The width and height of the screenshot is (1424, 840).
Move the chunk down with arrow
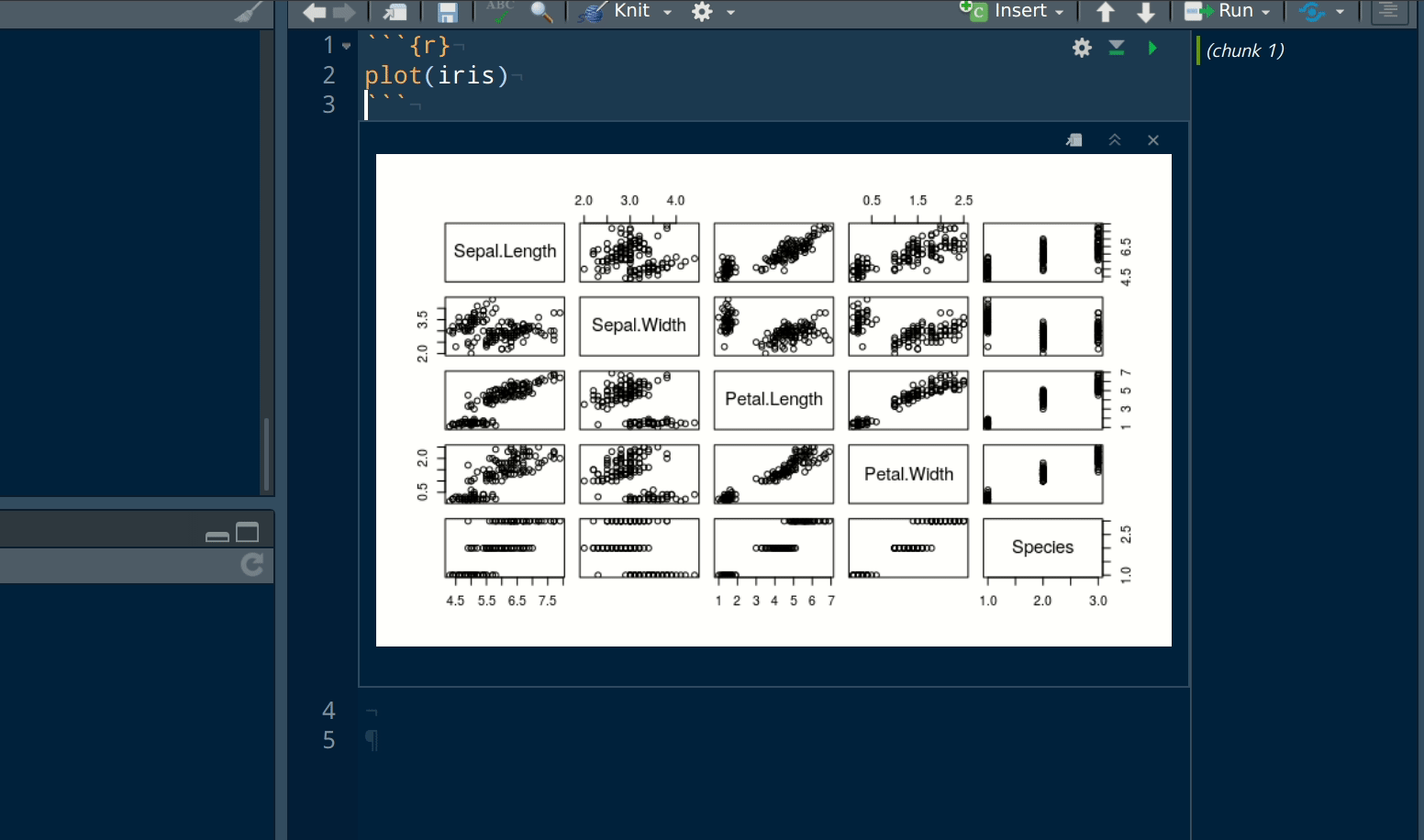pyautogui.click(x=1146, y=12)
